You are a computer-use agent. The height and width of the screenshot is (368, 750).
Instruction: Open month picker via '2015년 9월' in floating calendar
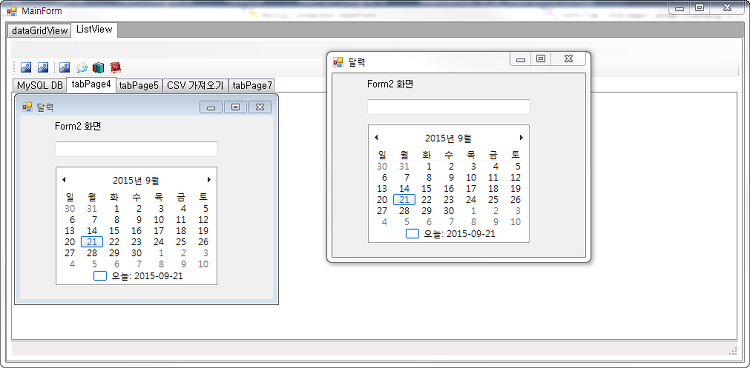tap(448, 138)
